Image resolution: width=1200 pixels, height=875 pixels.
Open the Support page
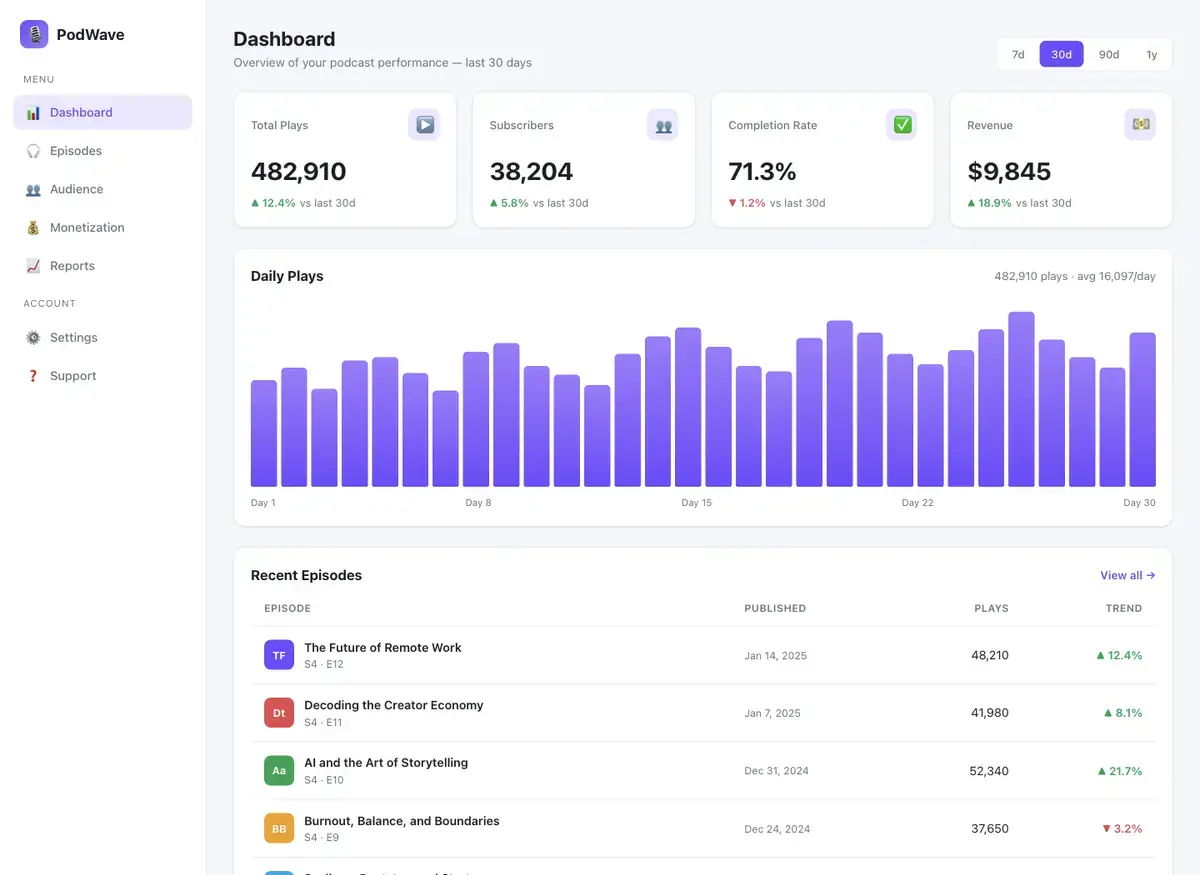point(103,376)
